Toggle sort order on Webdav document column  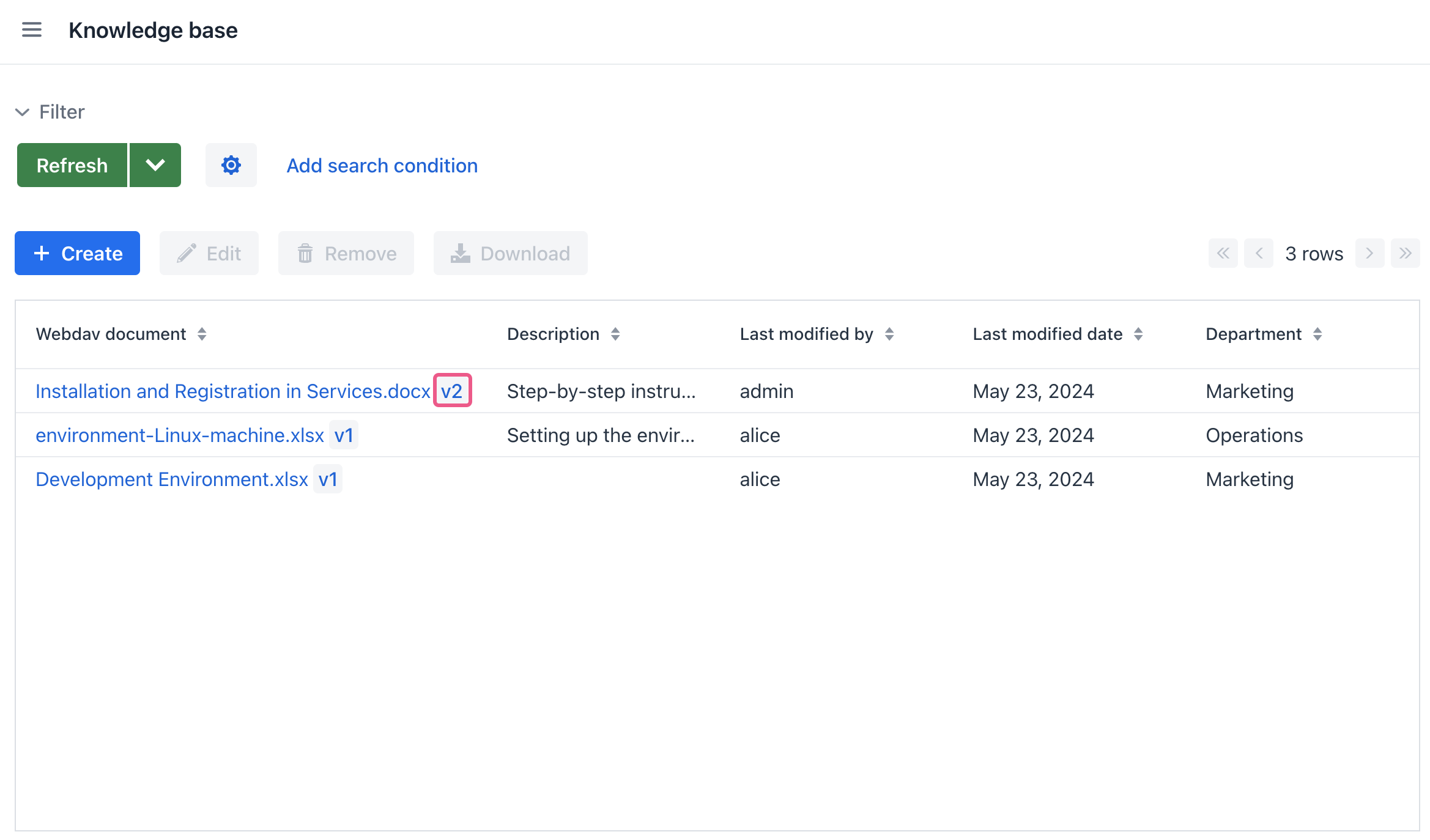click(x=202, y=334)
